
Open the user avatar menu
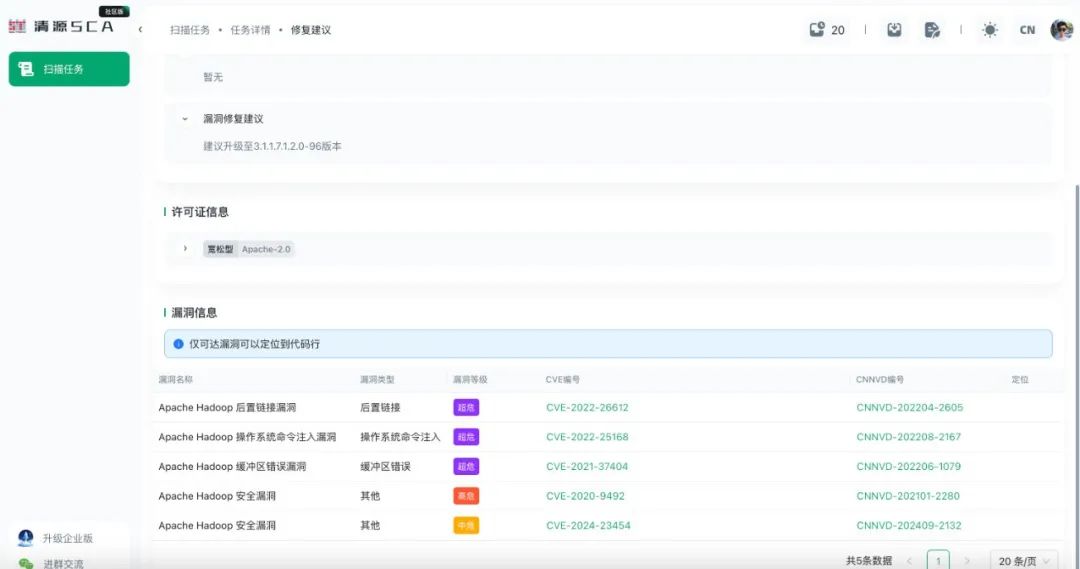point(1061,30)
